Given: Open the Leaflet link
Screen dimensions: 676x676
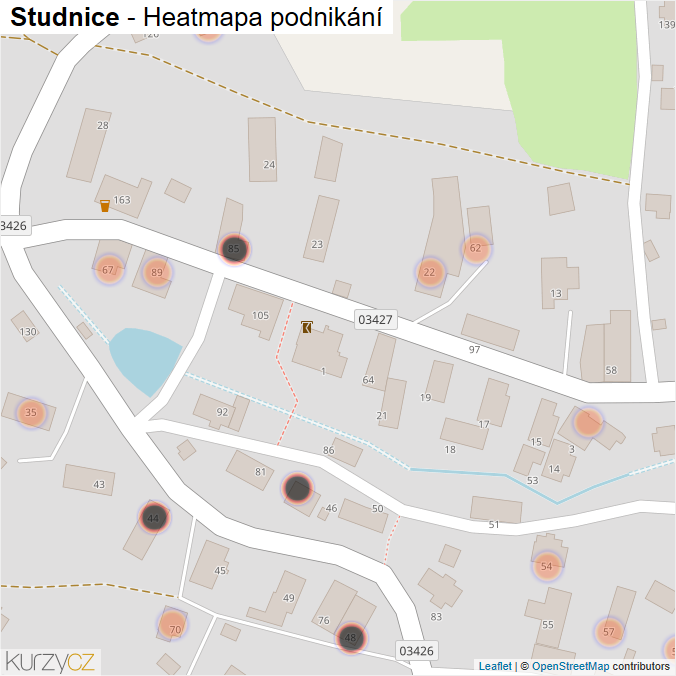Looking at the screenshot, I should [495, 666].
